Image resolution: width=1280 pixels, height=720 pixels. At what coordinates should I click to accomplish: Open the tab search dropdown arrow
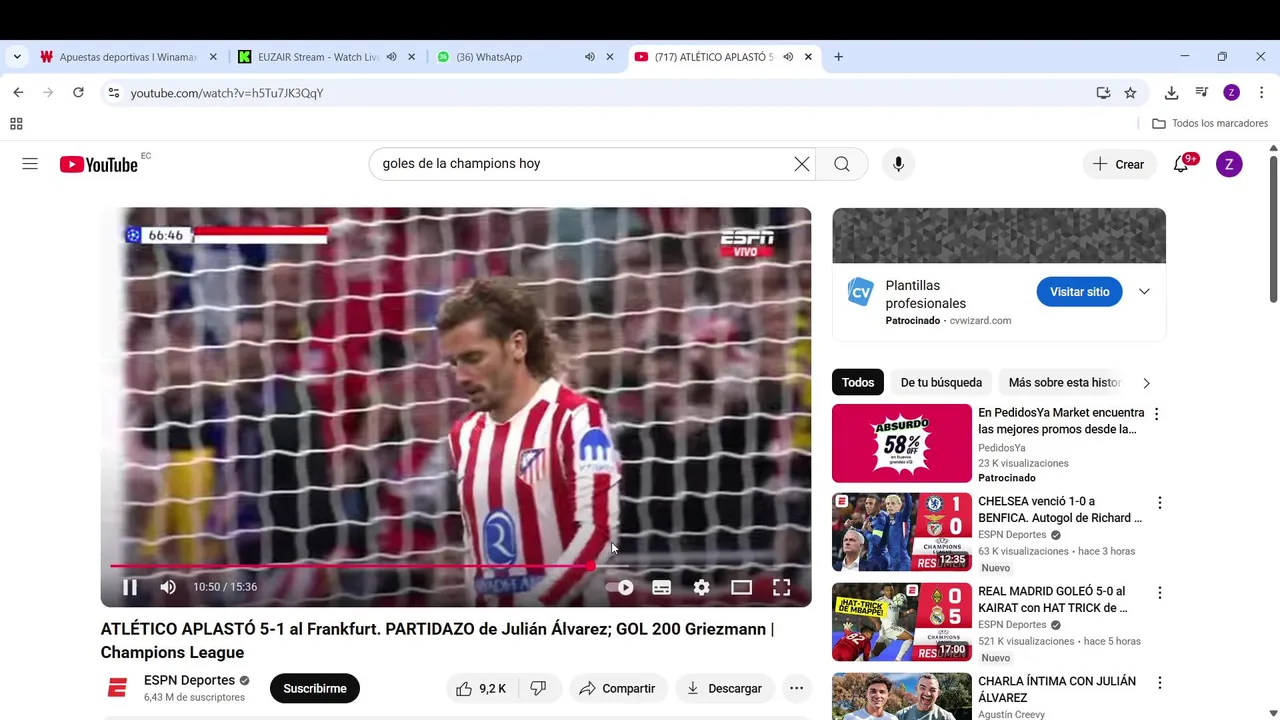pos(17,57)
